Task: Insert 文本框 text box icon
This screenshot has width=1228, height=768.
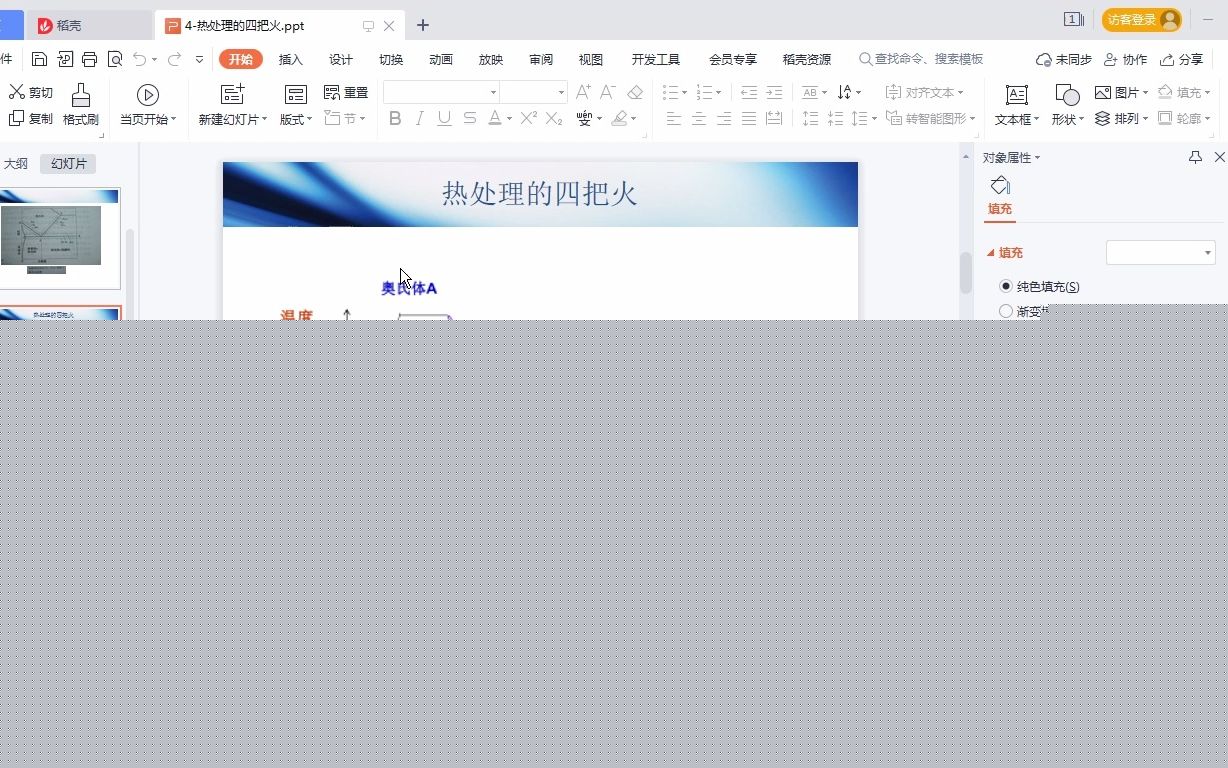Action: click(1016, 95)
